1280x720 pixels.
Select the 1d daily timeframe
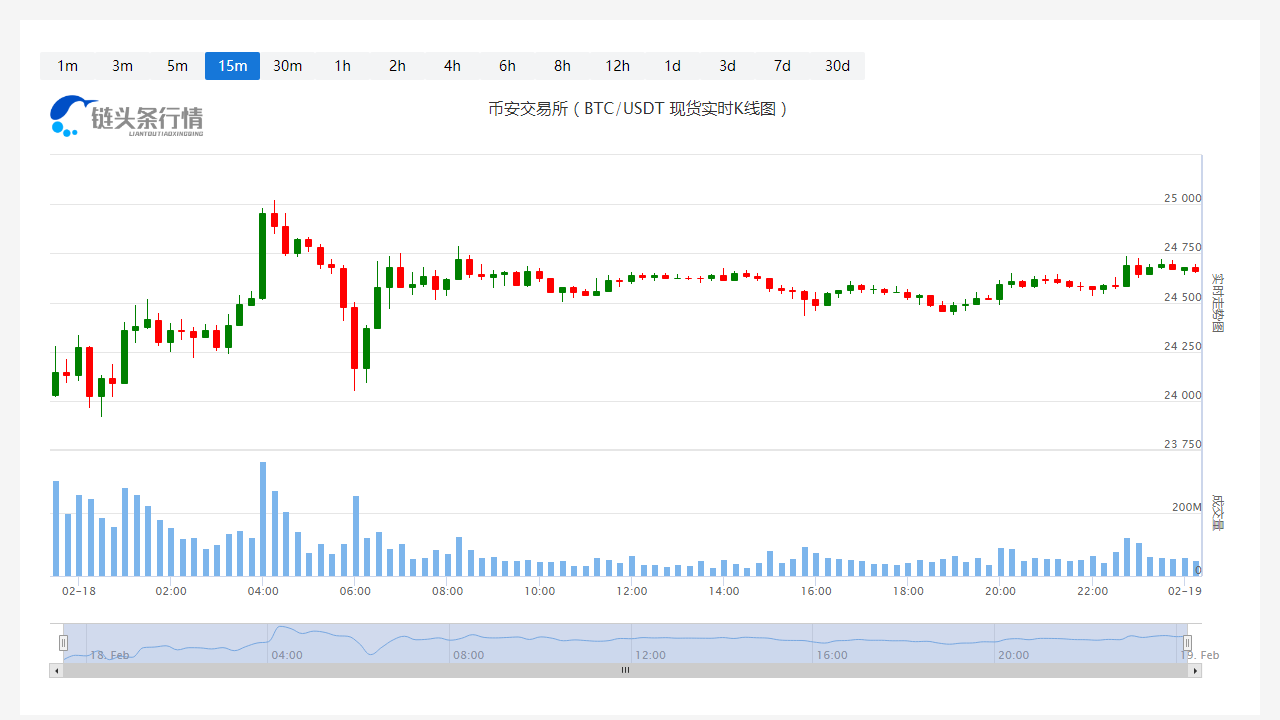pos(672,65)
